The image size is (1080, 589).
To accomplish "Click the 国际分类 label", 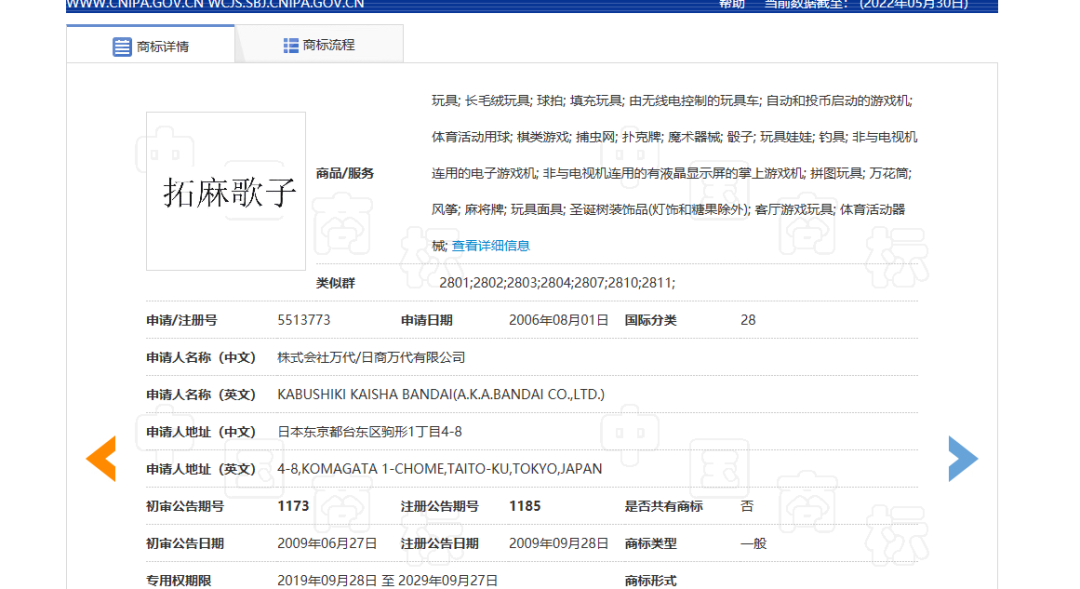I will tap(651, 320).
